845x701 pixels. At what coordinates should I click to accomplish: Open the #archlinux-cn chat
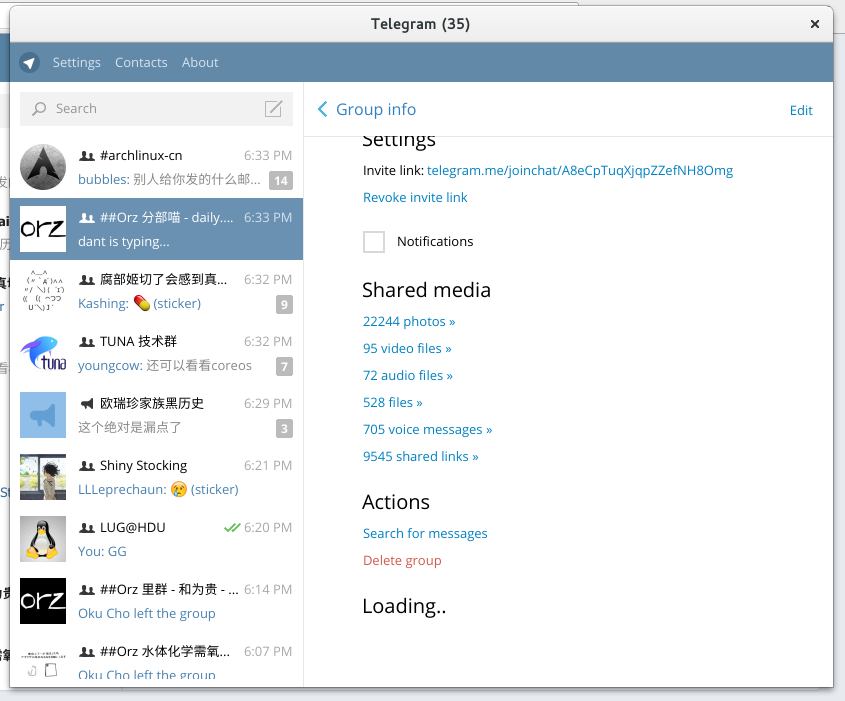click(156, 167)
